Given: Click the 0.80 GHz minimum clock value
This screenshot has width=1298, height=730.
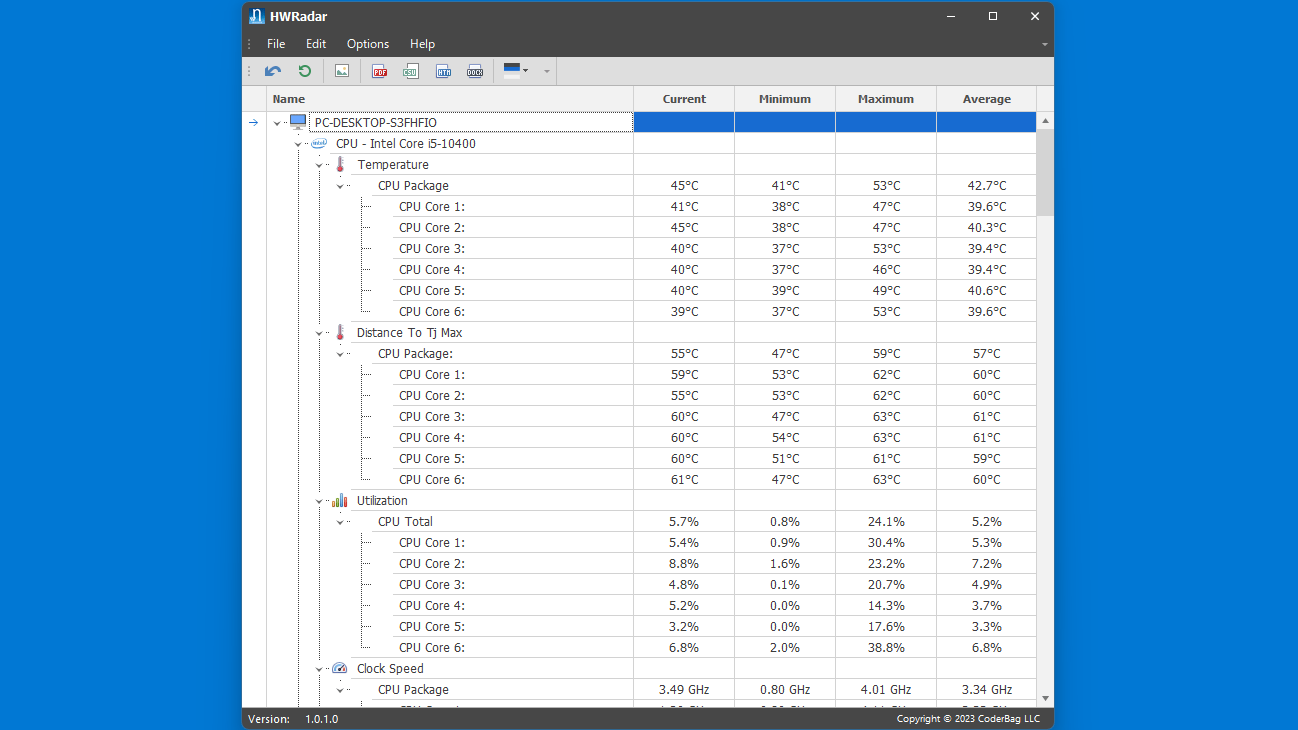Looking at the screenshot, I should pyautogui.click(x=785, y=689).
